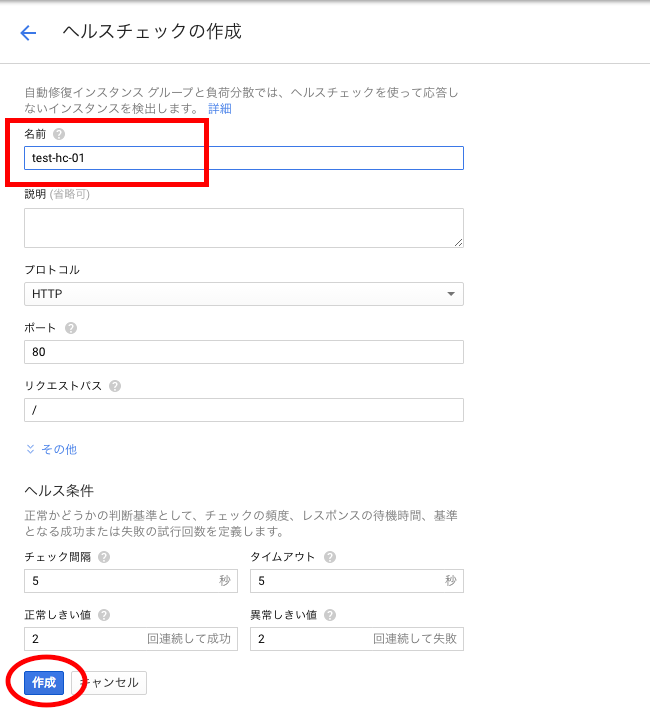Open the プロトコル dropdown showing HTTP
Viewport: 650px width, 710px height.
[x=244, y=294]
